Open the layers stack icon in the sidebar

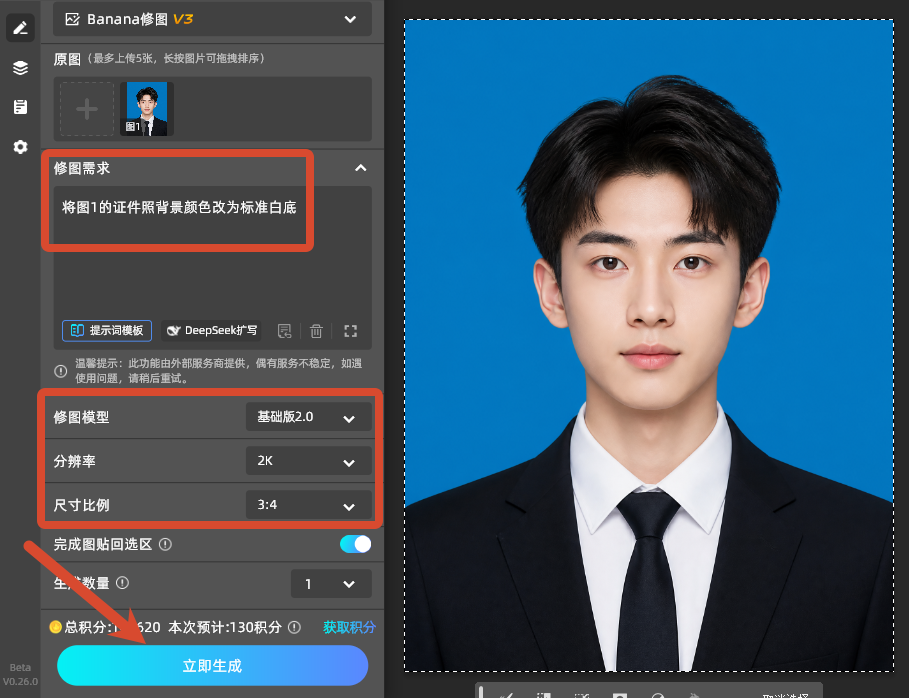[20, 68]
